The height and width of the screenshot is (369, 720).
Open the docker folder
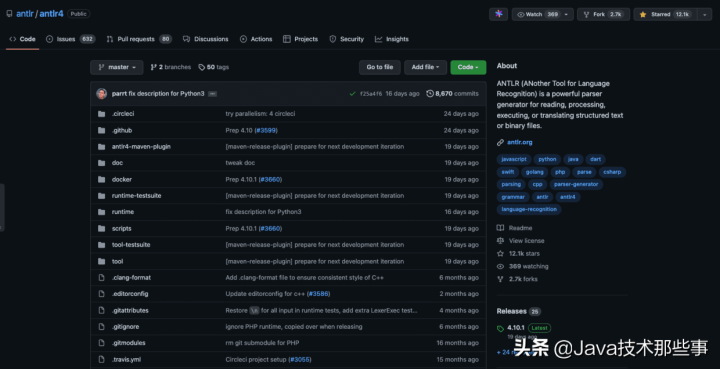click(x=122, y=179)
